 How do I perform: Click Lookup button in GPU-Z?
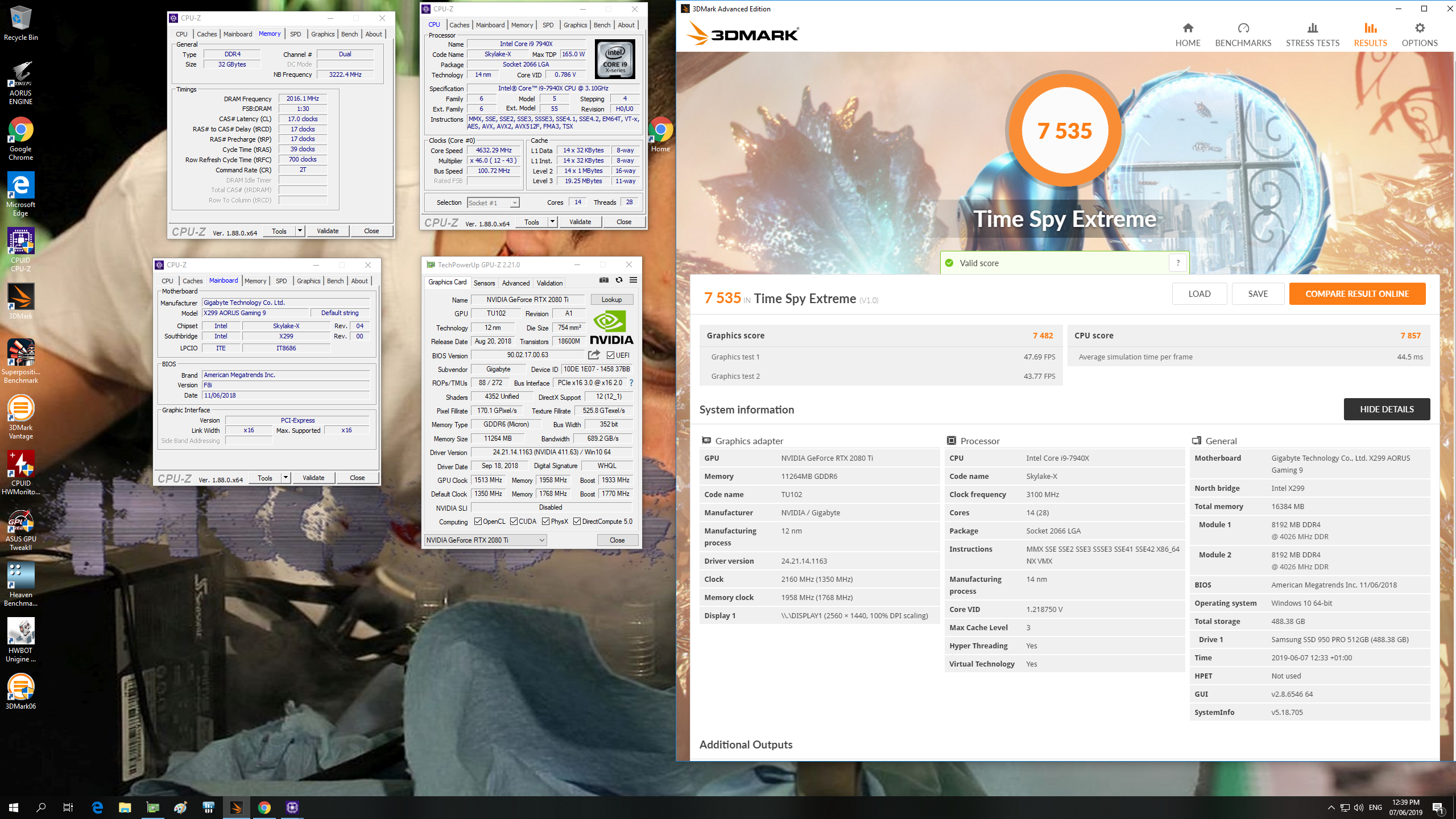pos(611,300)
